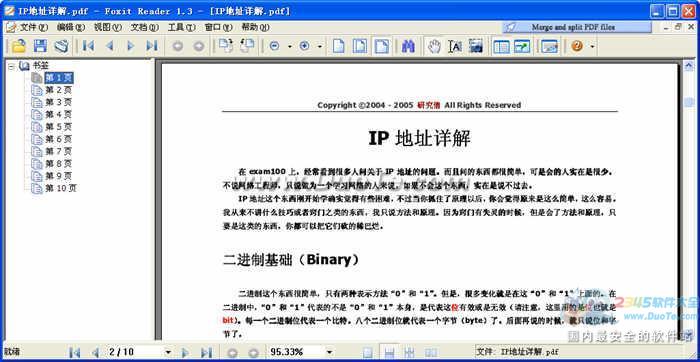700x362 pixels.
Task: Select bookmark 第 5 页
Action: 58,127
